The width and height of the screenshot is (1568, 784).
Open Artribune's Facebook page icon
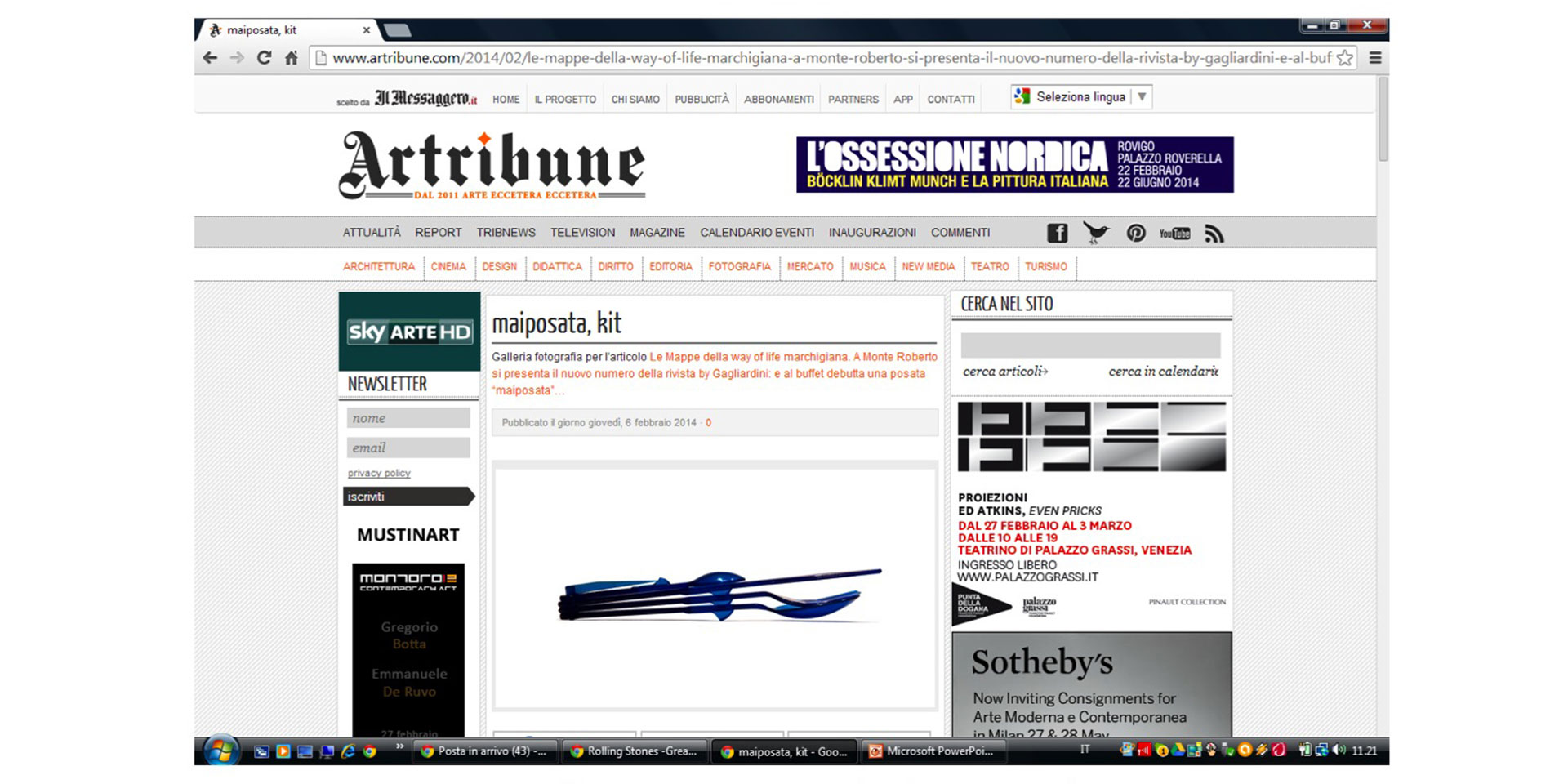pos(1058,234)
